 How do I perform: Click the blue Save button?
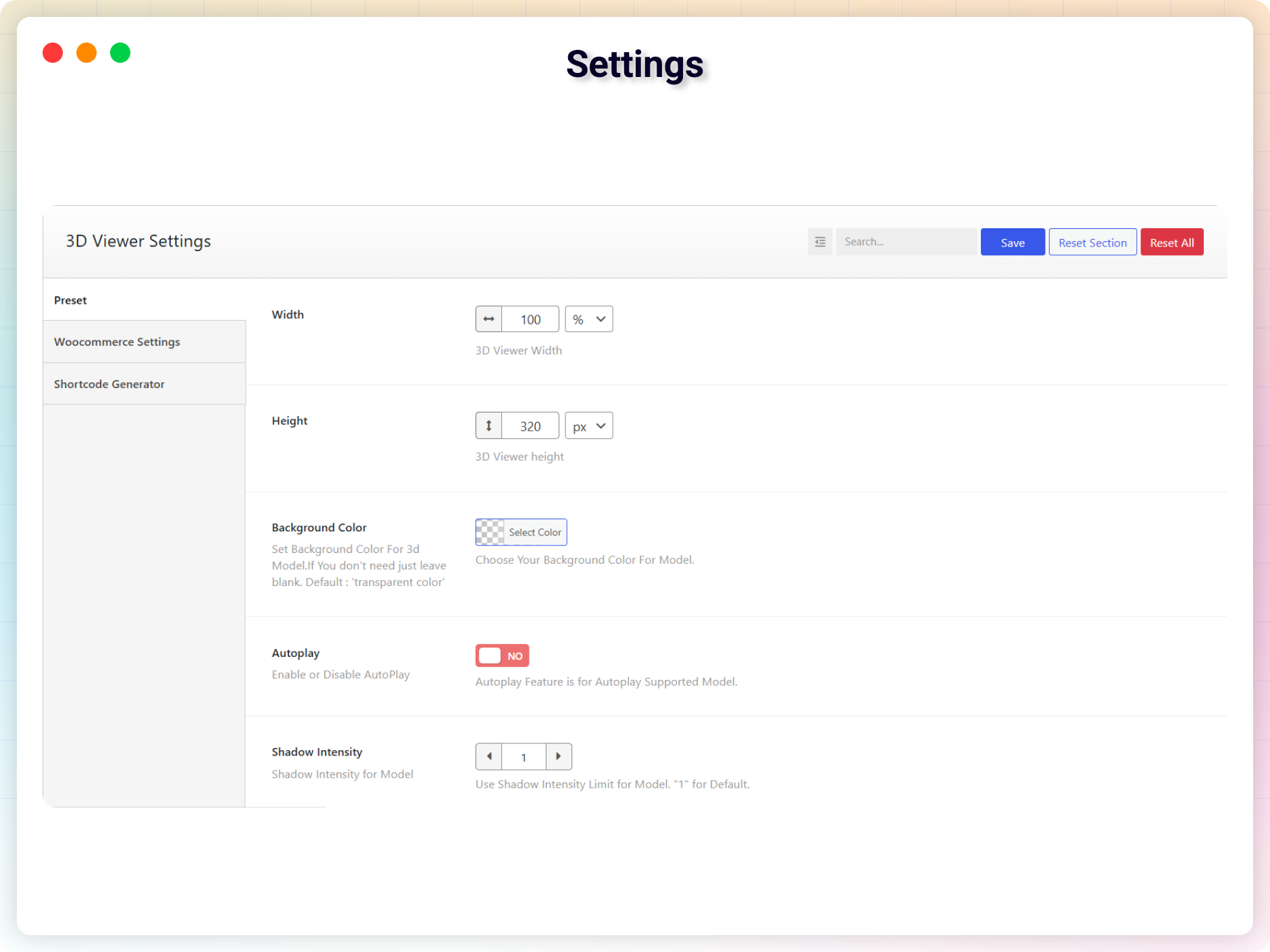click(1013, 242)
